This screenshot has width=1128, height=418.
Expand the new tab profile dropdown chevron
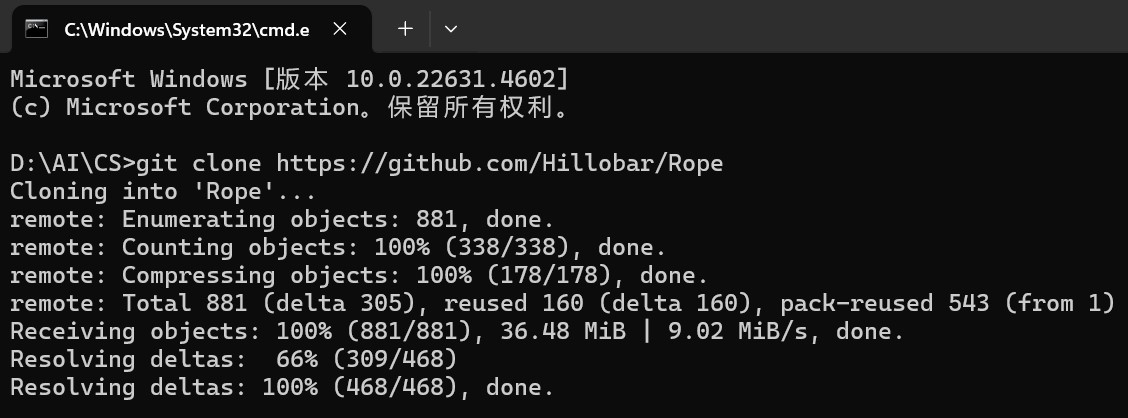click(x=451, y=29)
